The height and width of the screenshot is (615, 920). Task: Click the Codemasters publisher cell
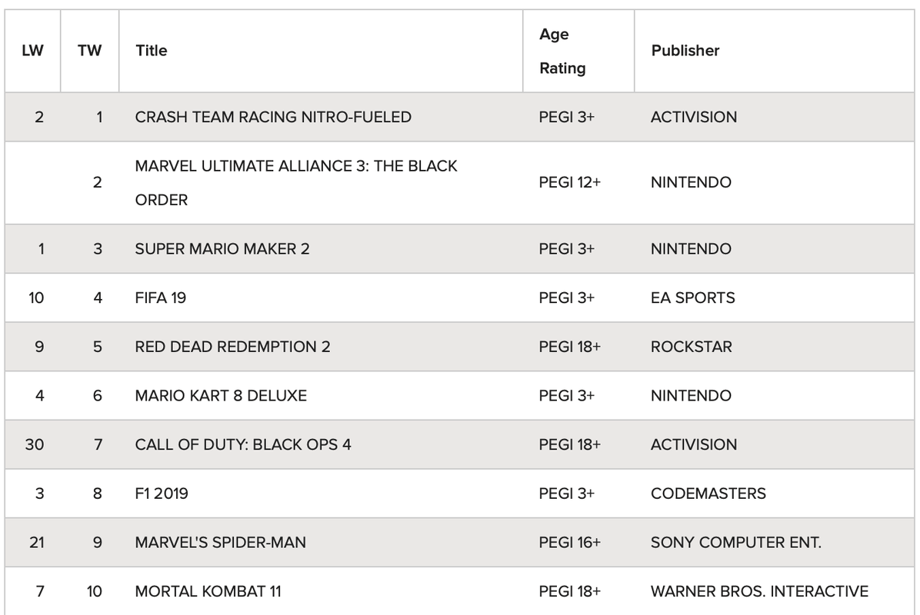coord(708,494)
